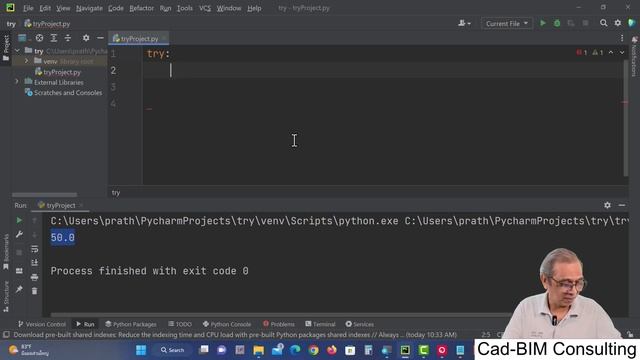Select opened file target icon in Project panel
The height and width of the screenshot is (360, 640).
(39, 38)
